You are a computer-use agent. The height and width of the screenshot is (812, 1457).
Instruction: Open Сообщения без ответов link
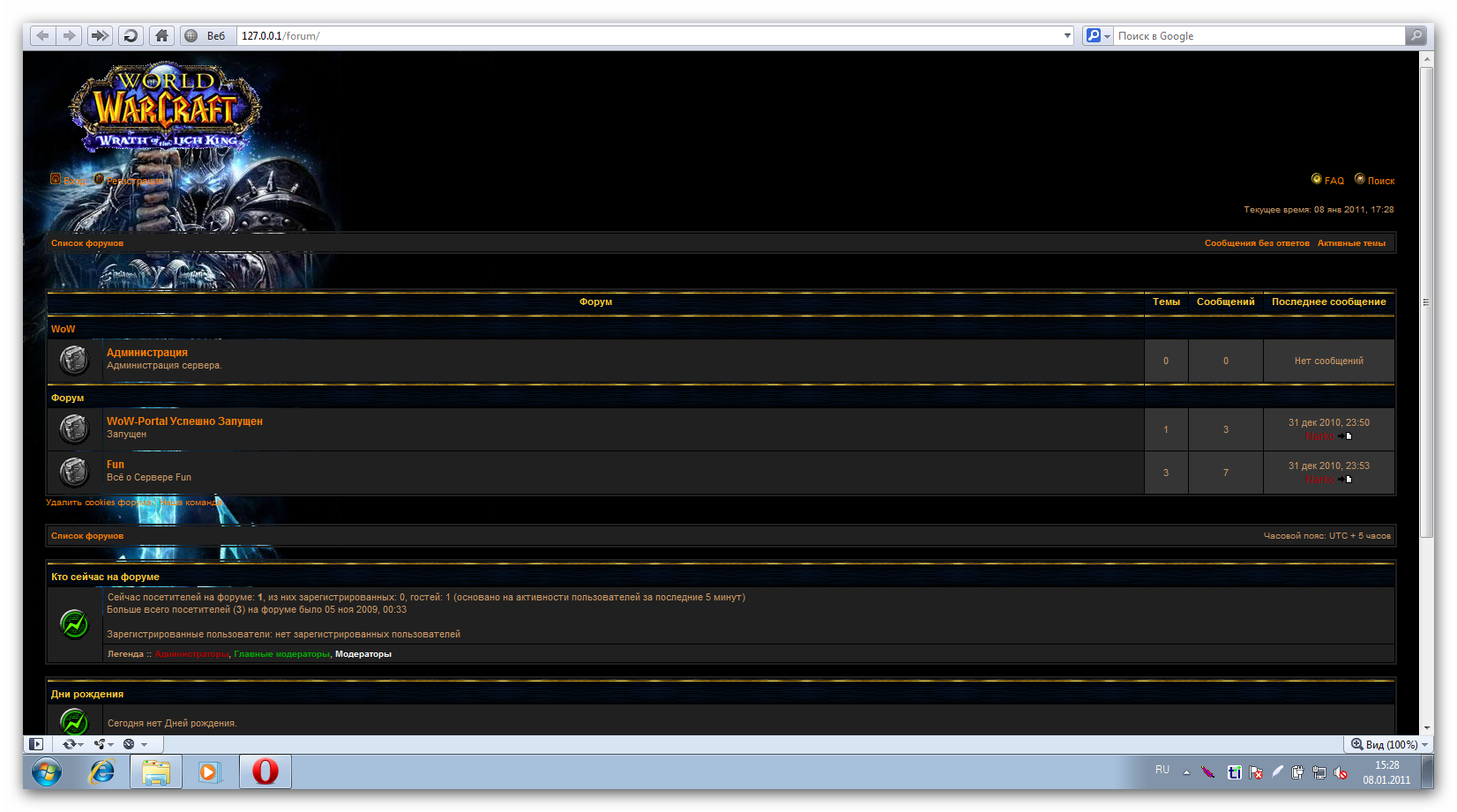coord(1257,243)
